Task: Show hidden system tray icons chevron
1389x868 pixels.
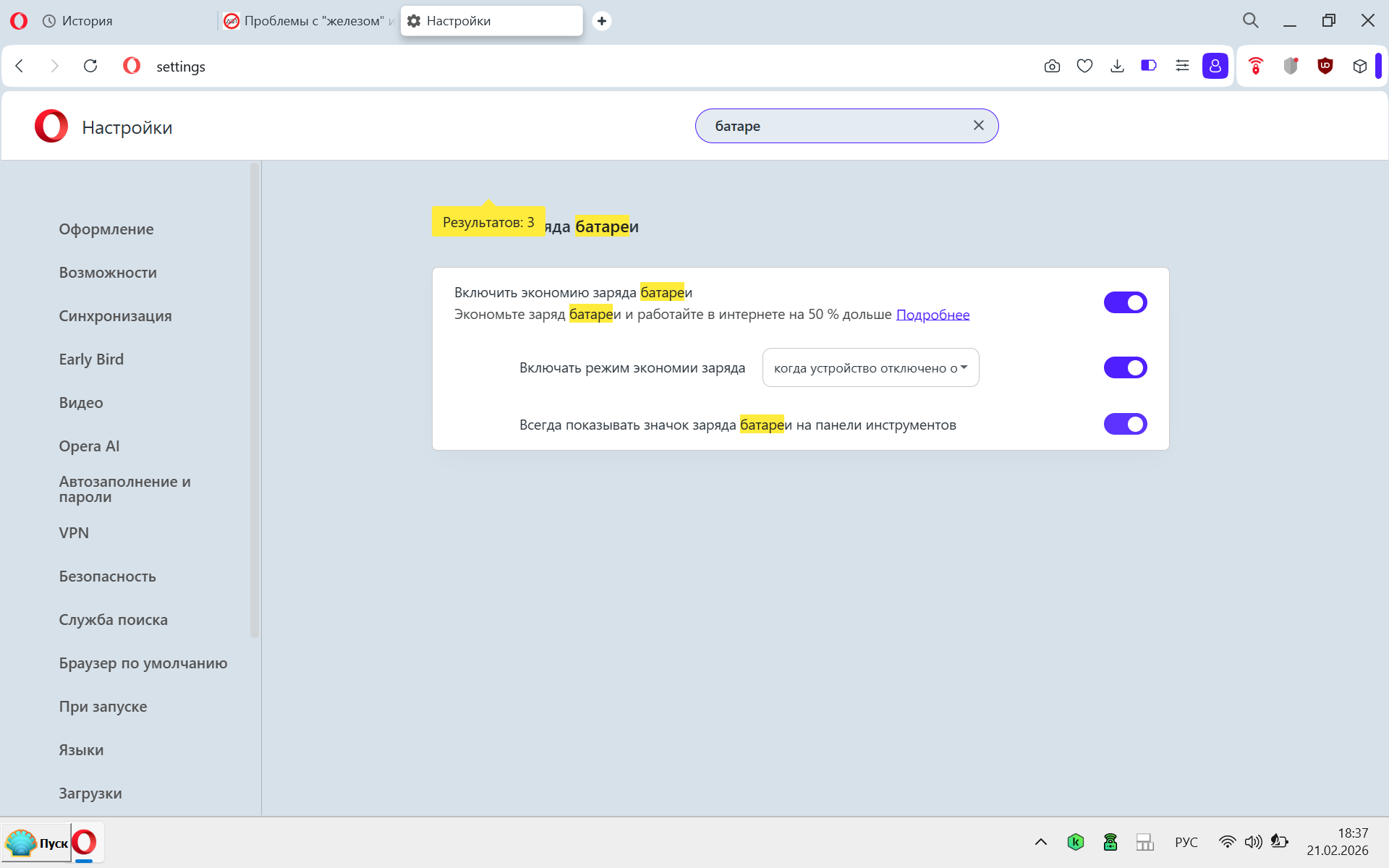Action: point(1040,841)
